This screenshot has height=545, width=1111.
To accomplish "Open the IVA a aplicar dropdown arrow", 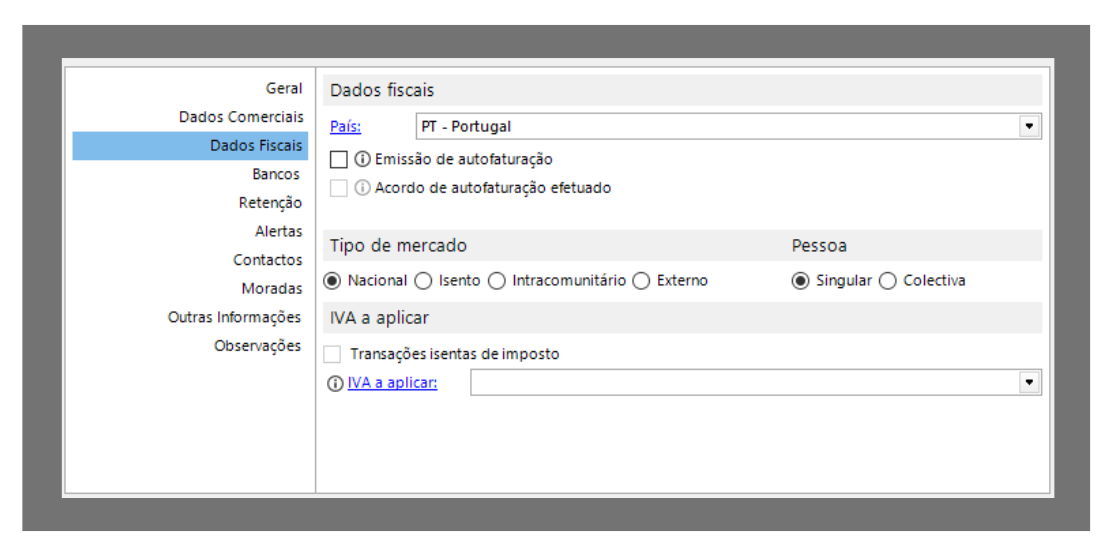I will (1029, 383).
